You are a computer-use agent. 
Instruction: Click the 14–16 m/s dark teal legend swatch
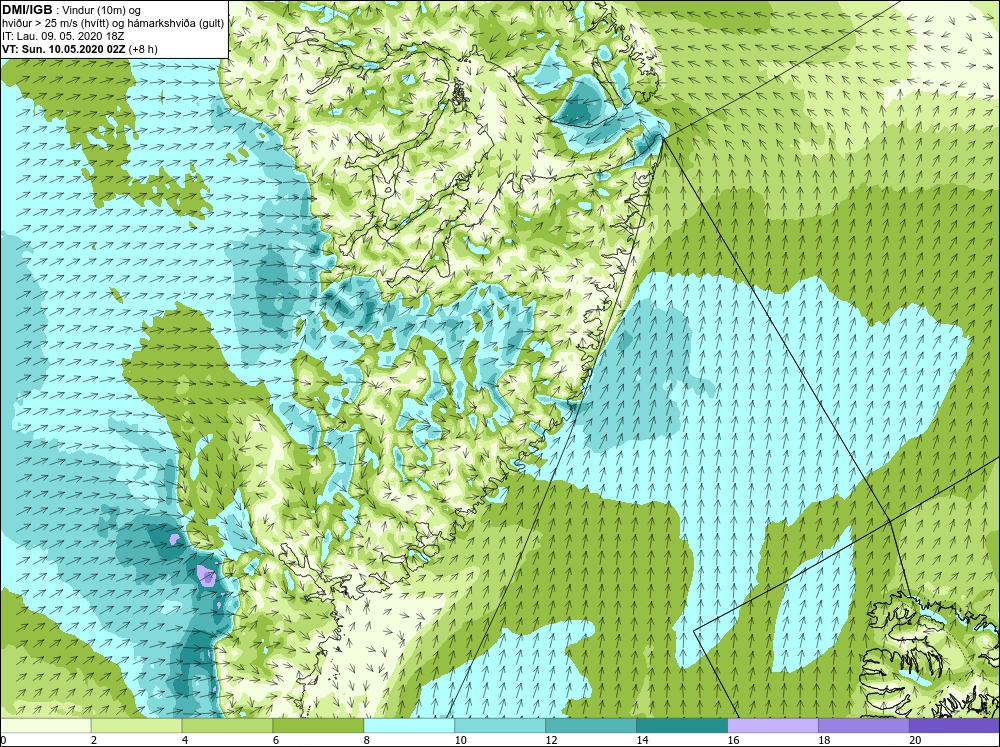tap(682, 725)
